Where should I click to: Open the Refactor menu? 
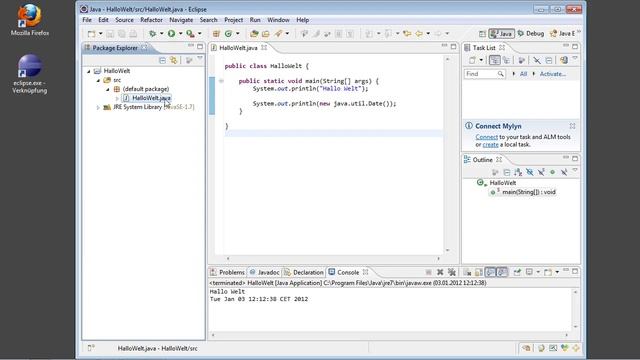(x=151, y=20)
